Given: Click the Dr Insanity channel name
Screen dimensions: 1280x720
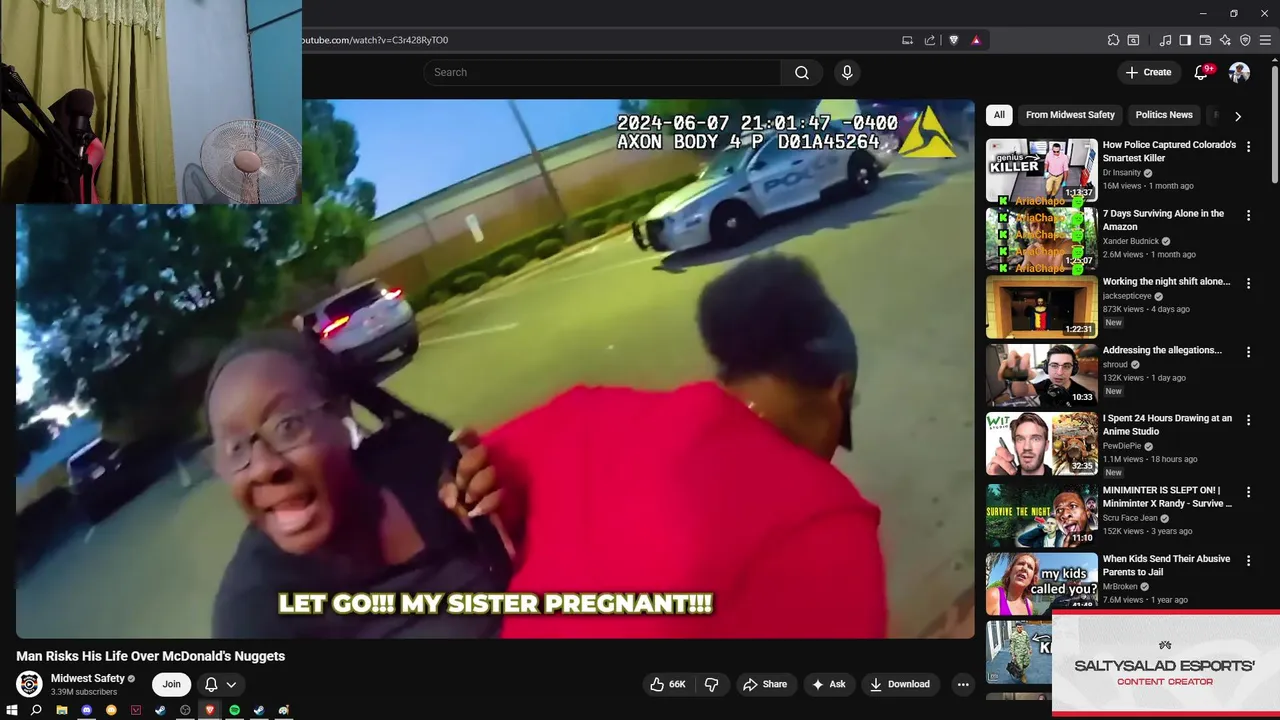Looking at the screenshot, I should click(x=1121, y=173).
